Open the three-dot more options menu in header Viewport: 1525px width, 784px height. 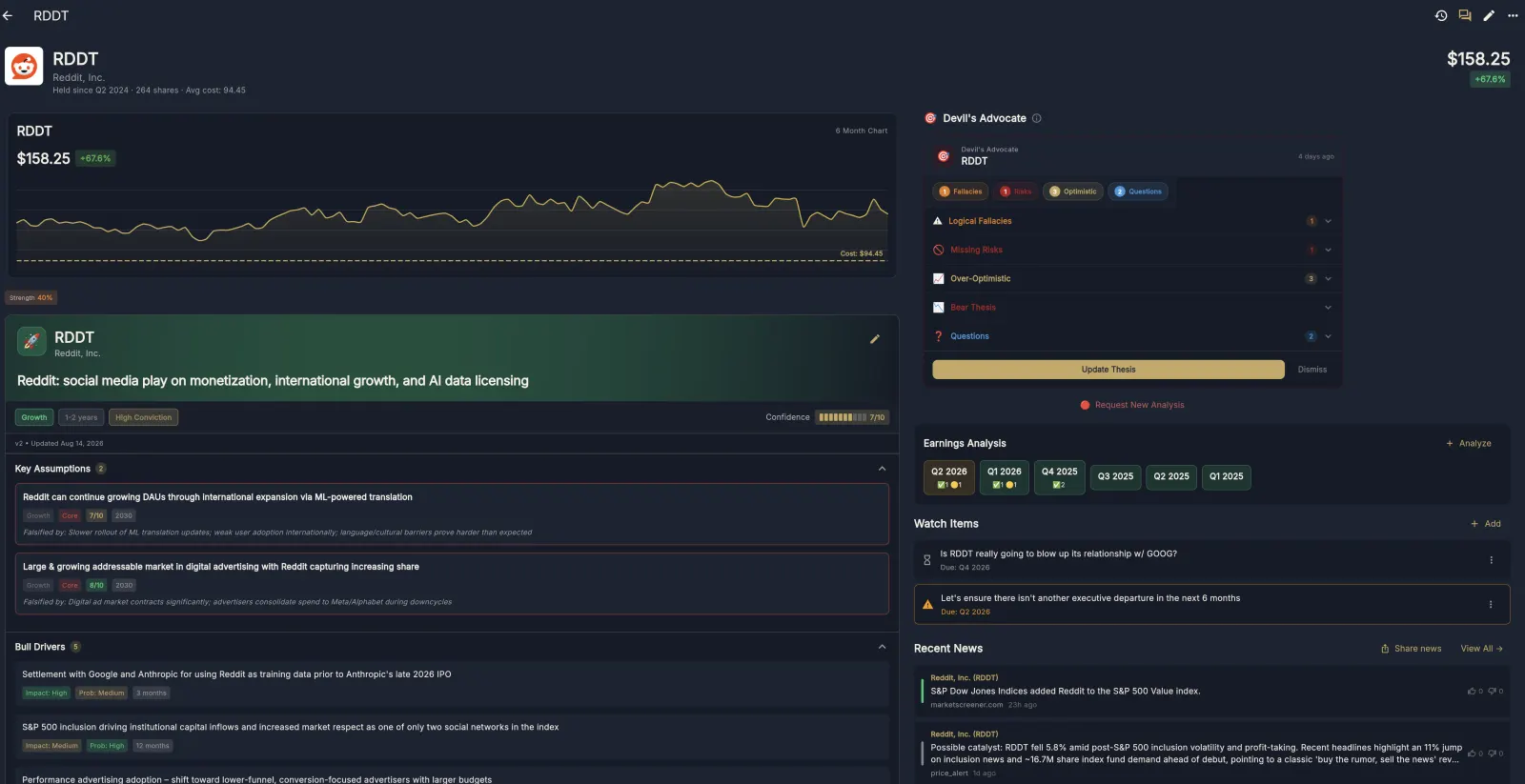(x=1513, y=15)
